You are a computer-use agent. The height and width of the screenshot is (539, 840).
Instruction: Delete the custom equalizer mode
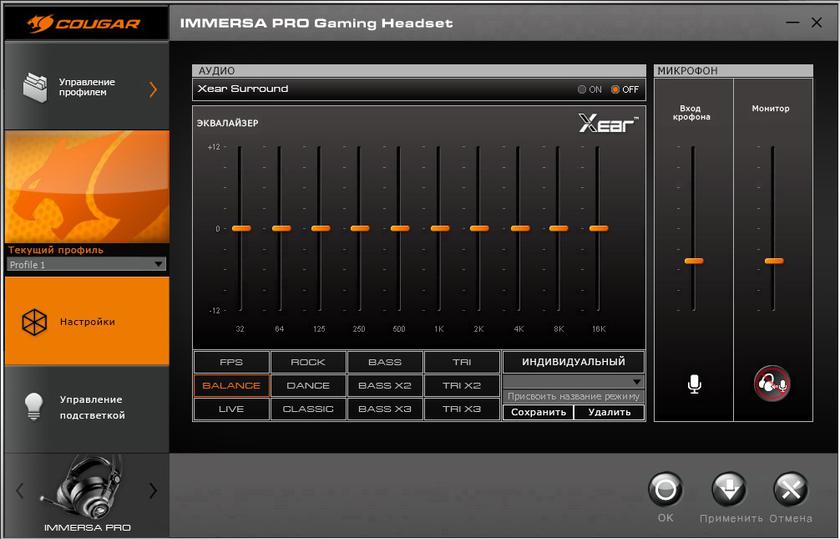point(609,412)
